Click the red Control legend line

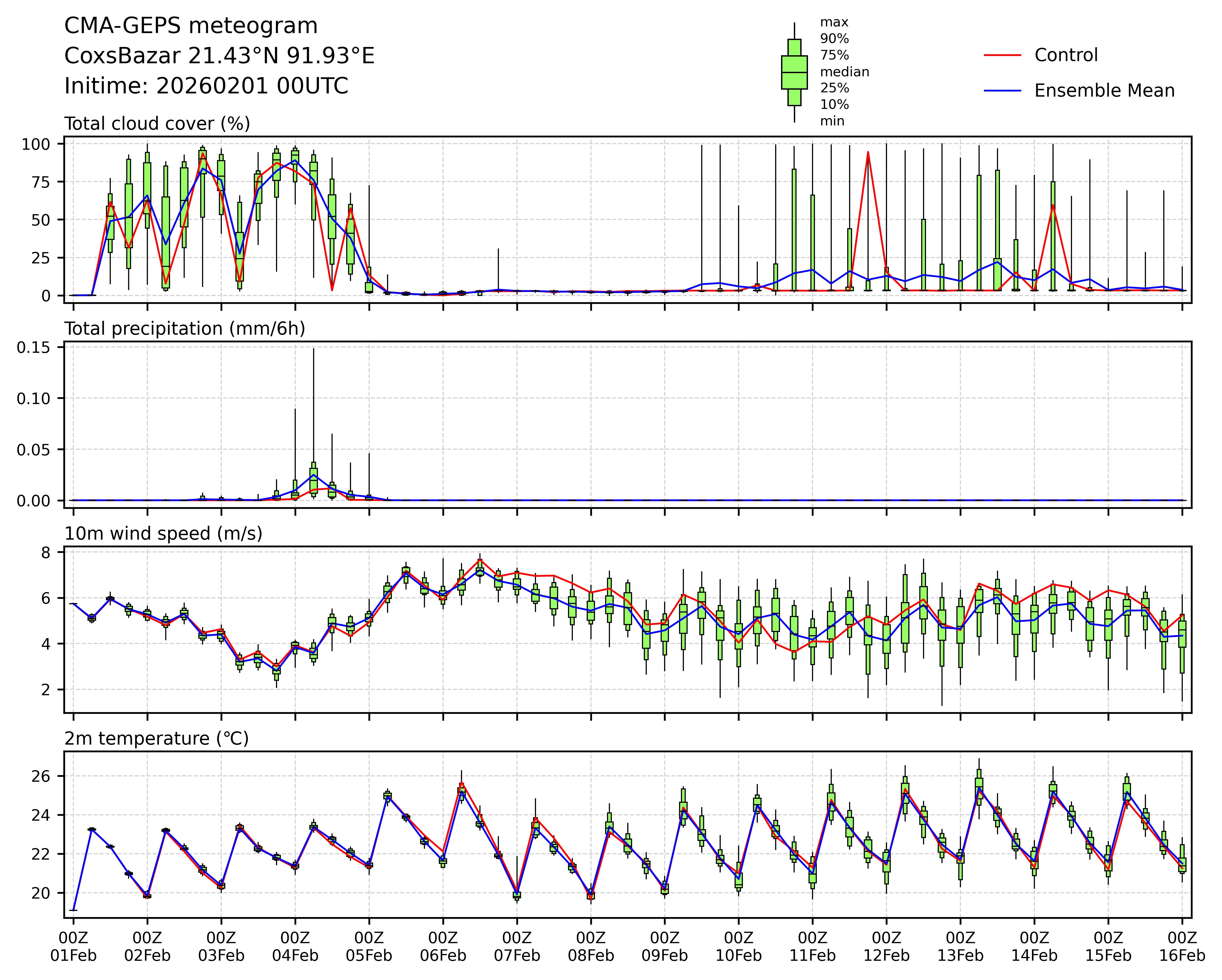pos(1002,56)
